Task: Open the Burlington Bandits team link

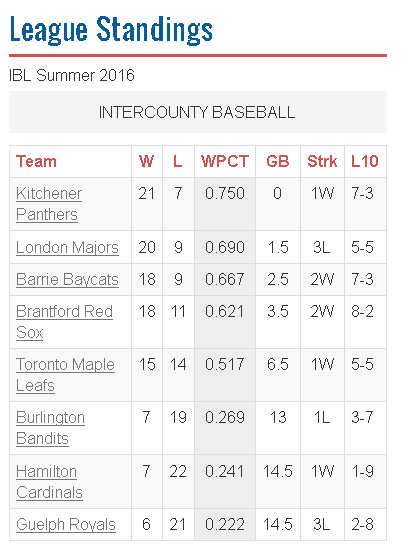Action: (x=50, y=428)
